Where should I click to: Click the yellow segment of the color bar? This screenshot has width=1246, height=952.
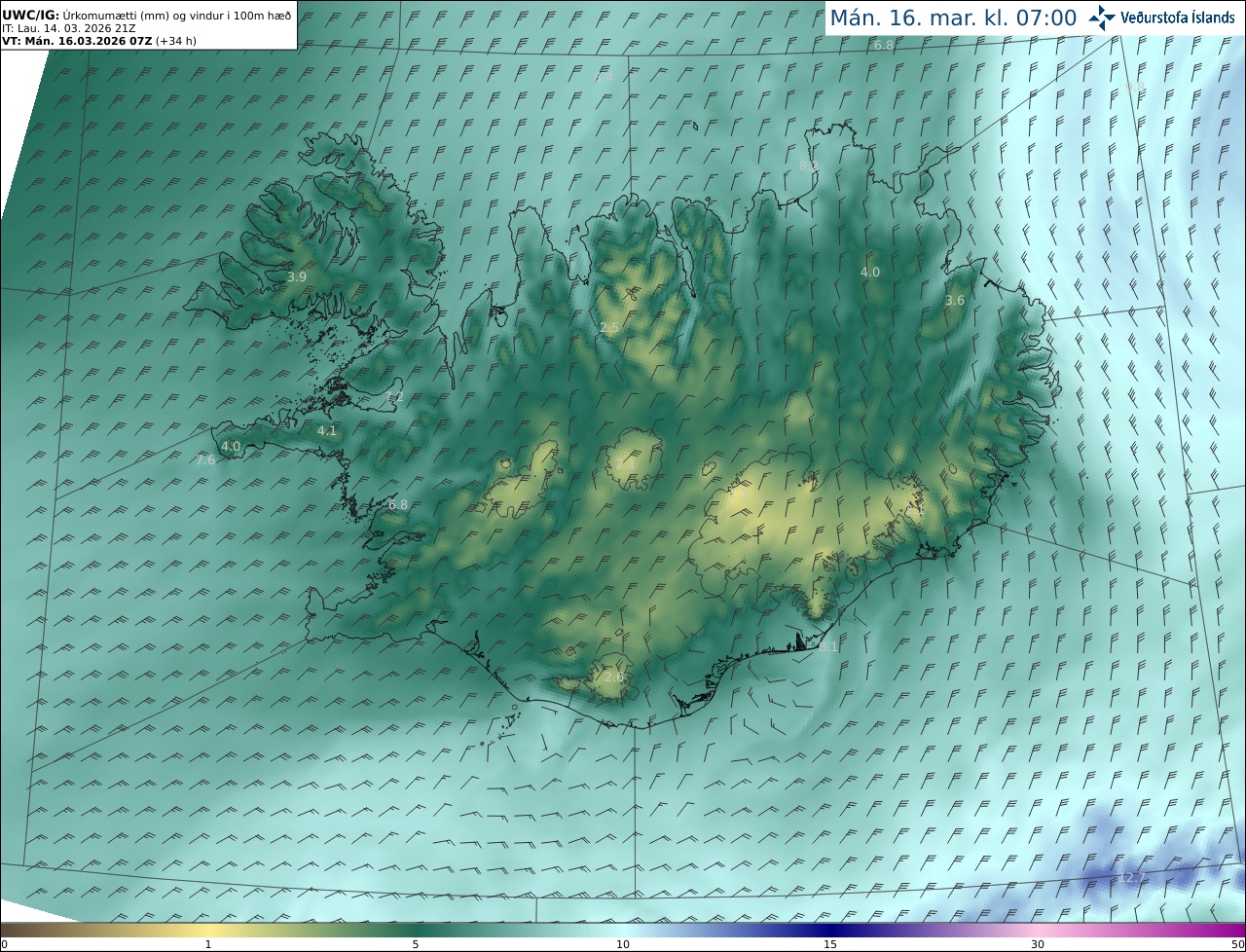[208, 930]
